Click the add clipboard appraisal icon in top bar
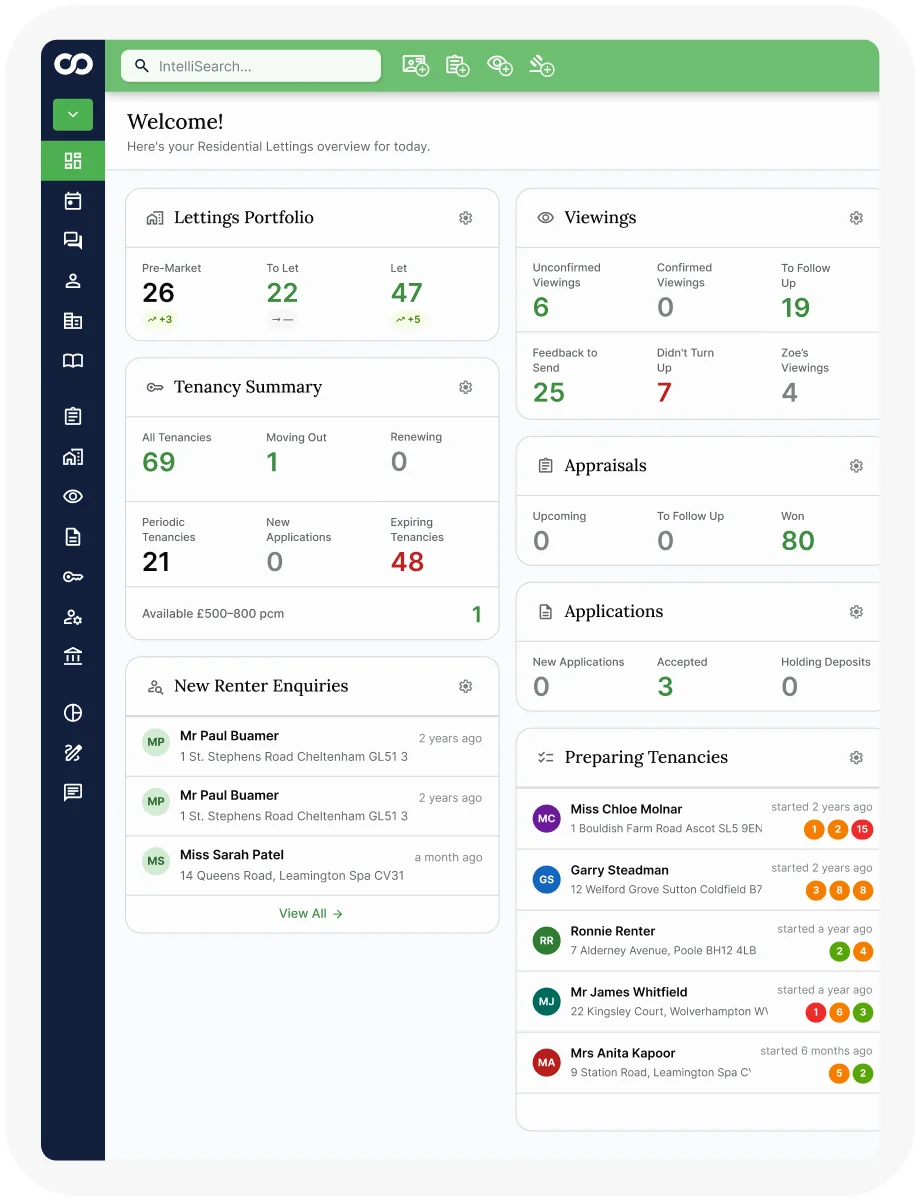This screenshot has height=1201, width=920. click(x=458, y=66)
